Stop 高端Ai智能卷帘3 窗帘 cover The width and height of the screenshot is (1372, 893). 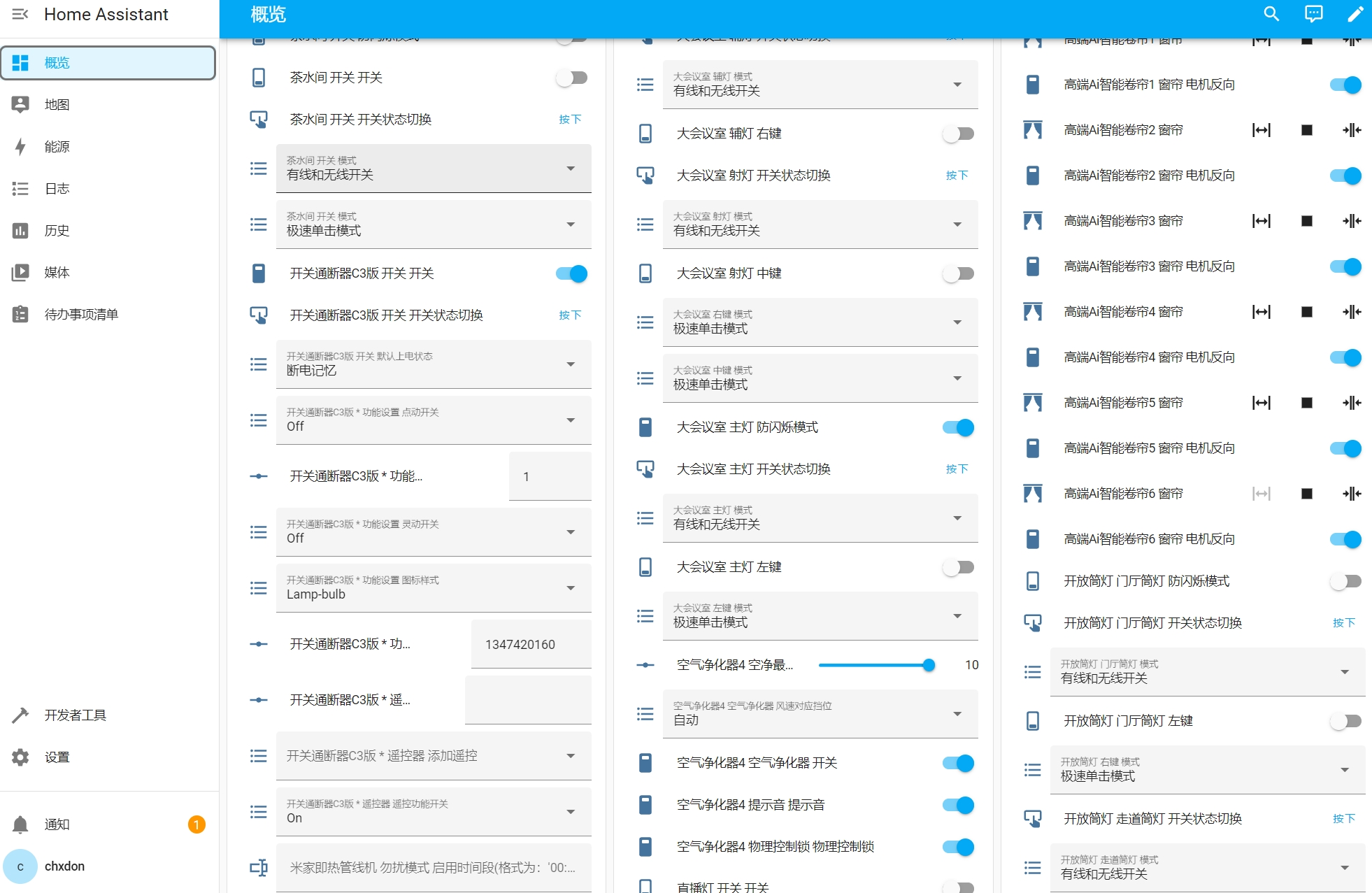click(1306, 221)
